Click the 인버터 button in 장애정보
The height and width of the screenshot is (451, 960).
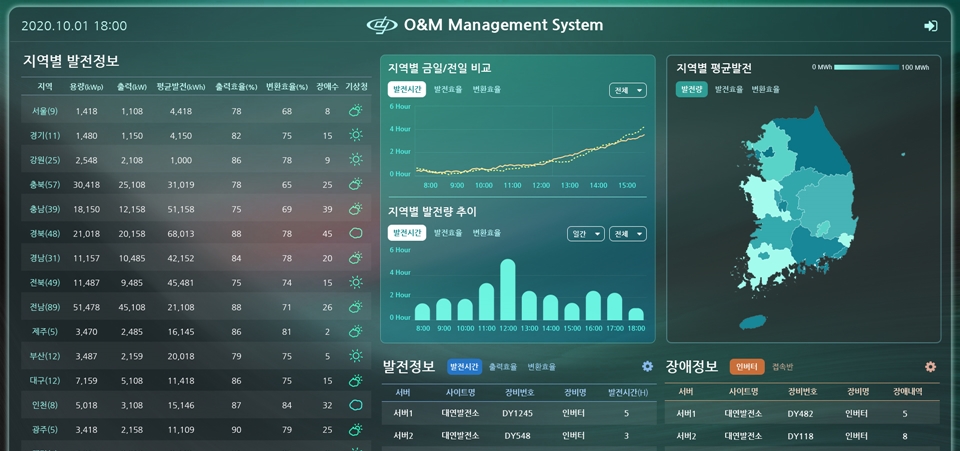[x=747, y=367]
